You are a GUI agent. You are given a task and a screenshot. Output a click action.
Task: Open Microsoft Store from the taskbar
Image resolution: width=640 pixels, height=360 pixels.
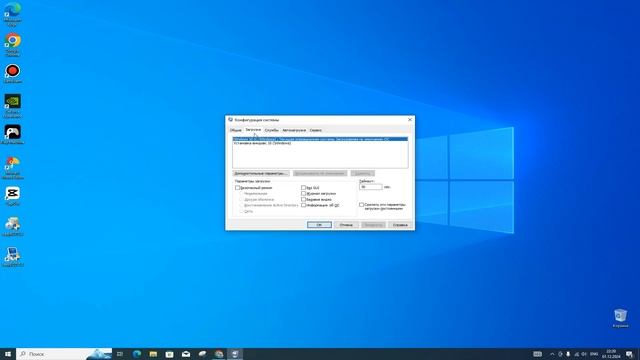[x=169, y=354]
